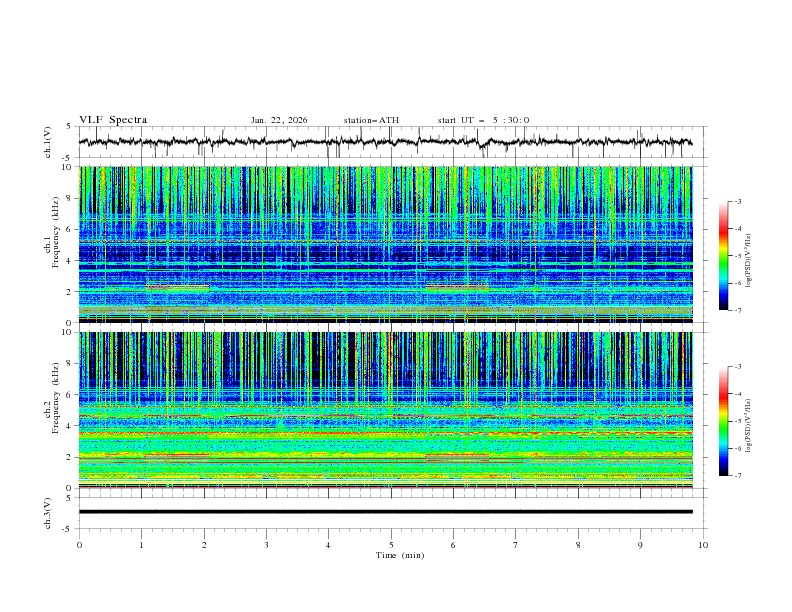Select the start UT time label
Image resolution: width=792 pixels, height=612 pixels.
483,120
